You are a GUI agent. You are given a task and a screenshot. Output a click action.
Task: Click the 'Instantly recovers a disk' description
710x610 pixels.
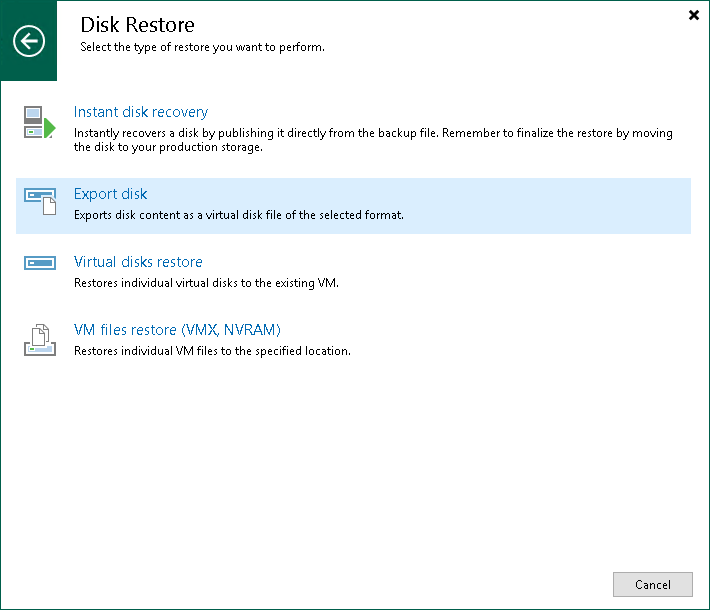tap(300, 133)
